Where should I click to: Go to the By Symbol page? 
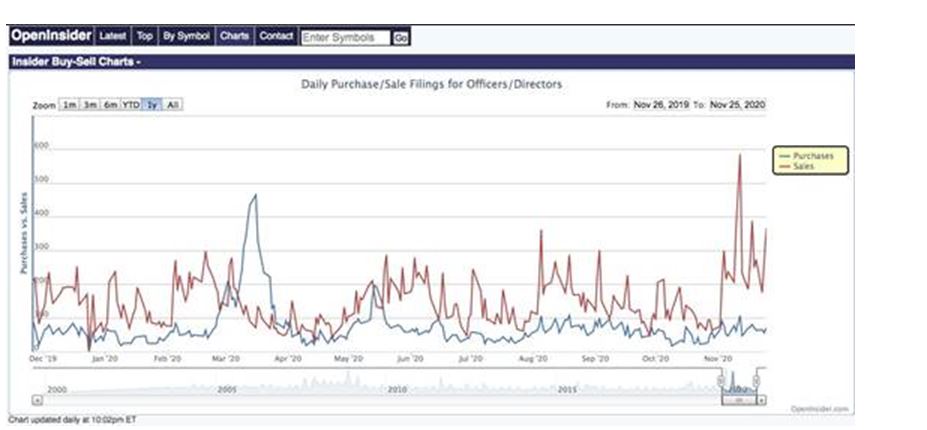[186, 37]
